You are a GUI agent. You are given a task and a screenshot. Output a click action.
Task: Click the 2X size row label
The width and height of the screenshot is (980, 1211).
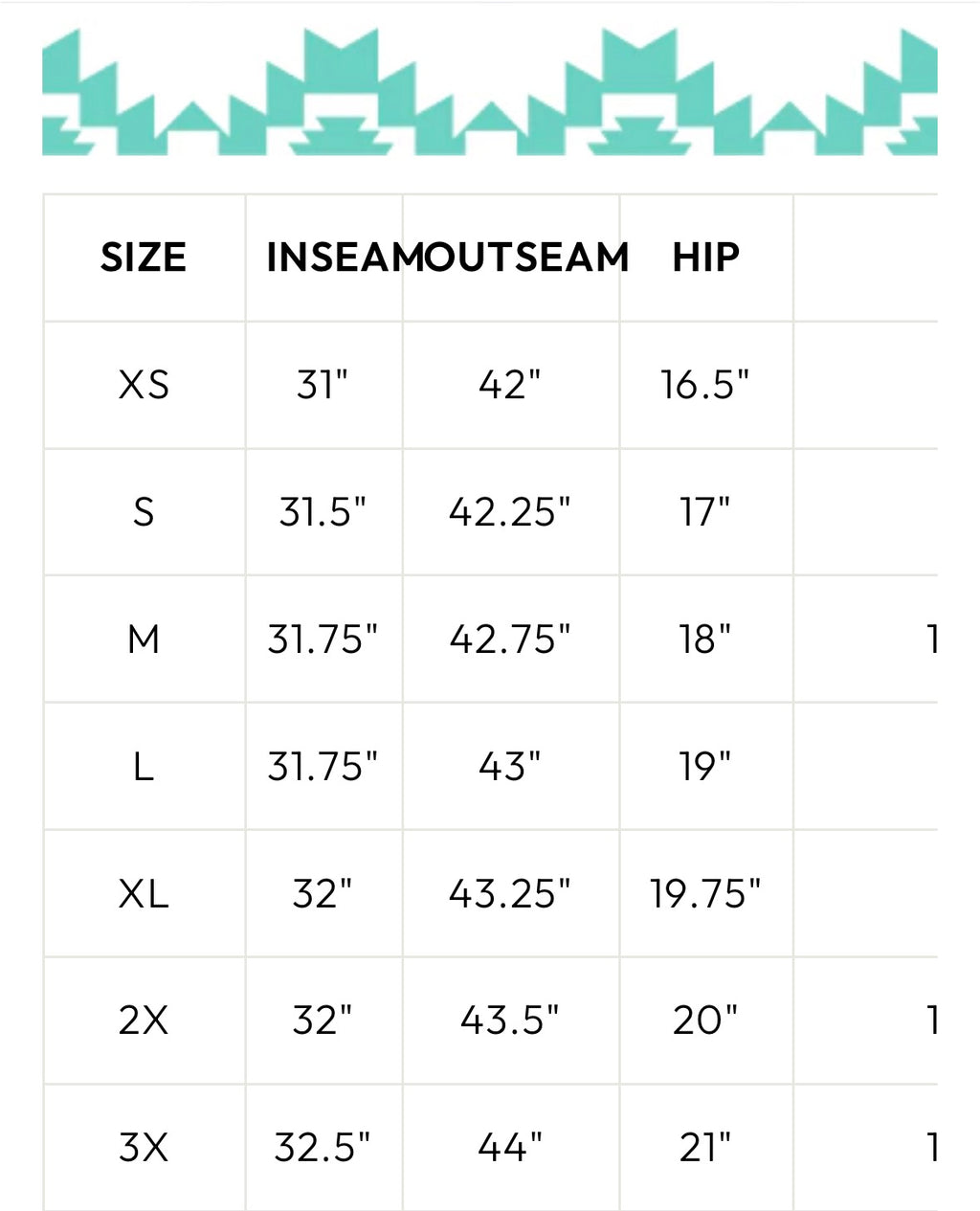click(x=144, y=1020)
